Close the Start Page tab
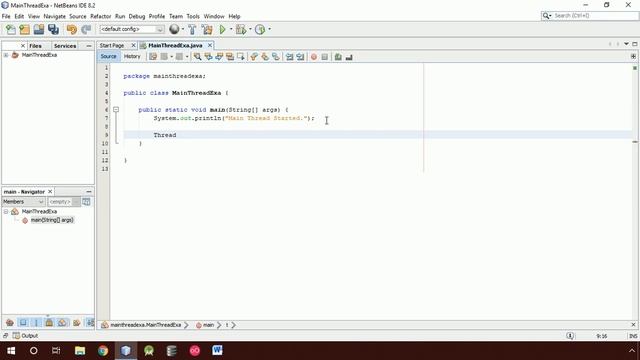Viewport: 640px width, 360px height. pyautogui.click(x=133, y=45)
